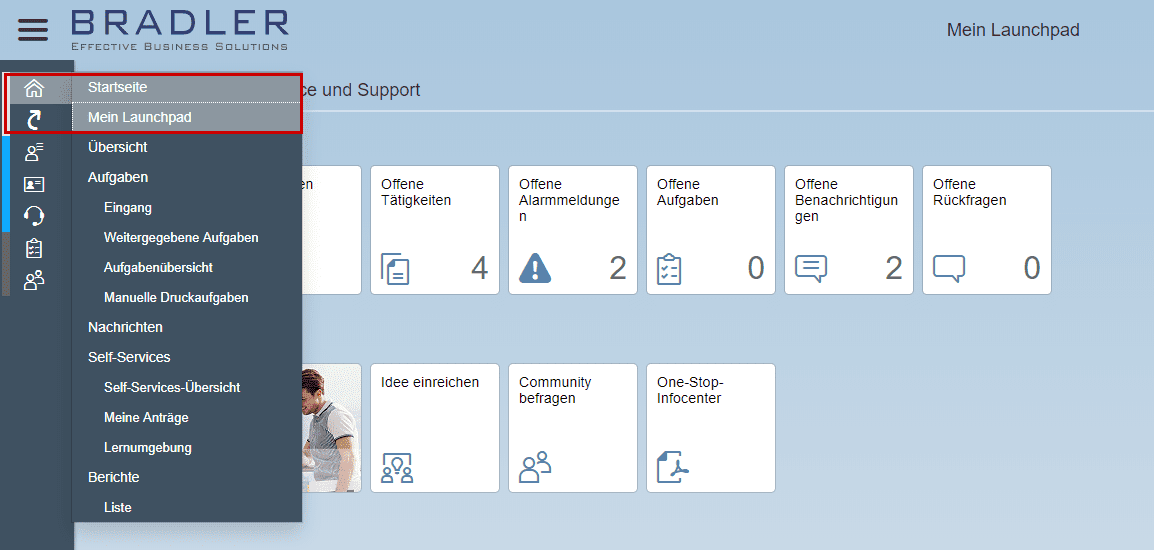The height and width of the screenshot is (550, 1154).
Task: Click the PDF icon on One-Stop-Infocenter tile
Action: (673, 467)
